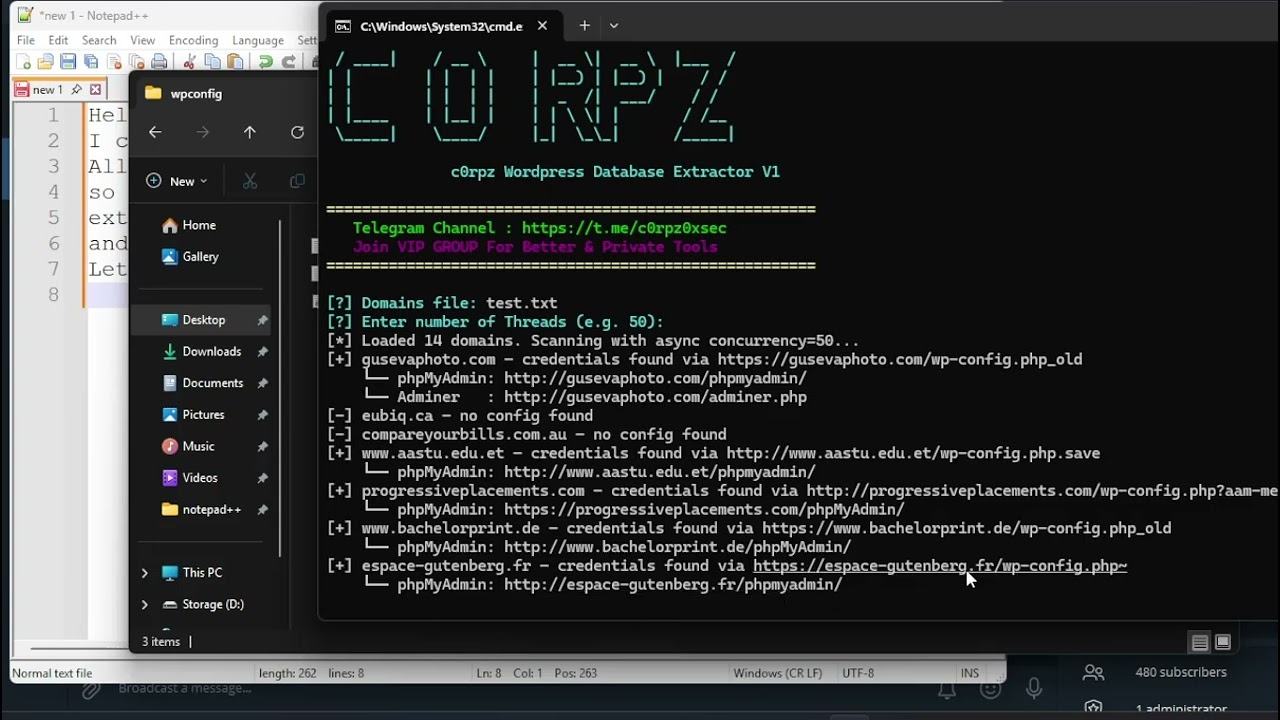This screenshot has width=1280, height=720.
Task: Select the cmd.exe terminal tab
Action: [x=442, y=26]
